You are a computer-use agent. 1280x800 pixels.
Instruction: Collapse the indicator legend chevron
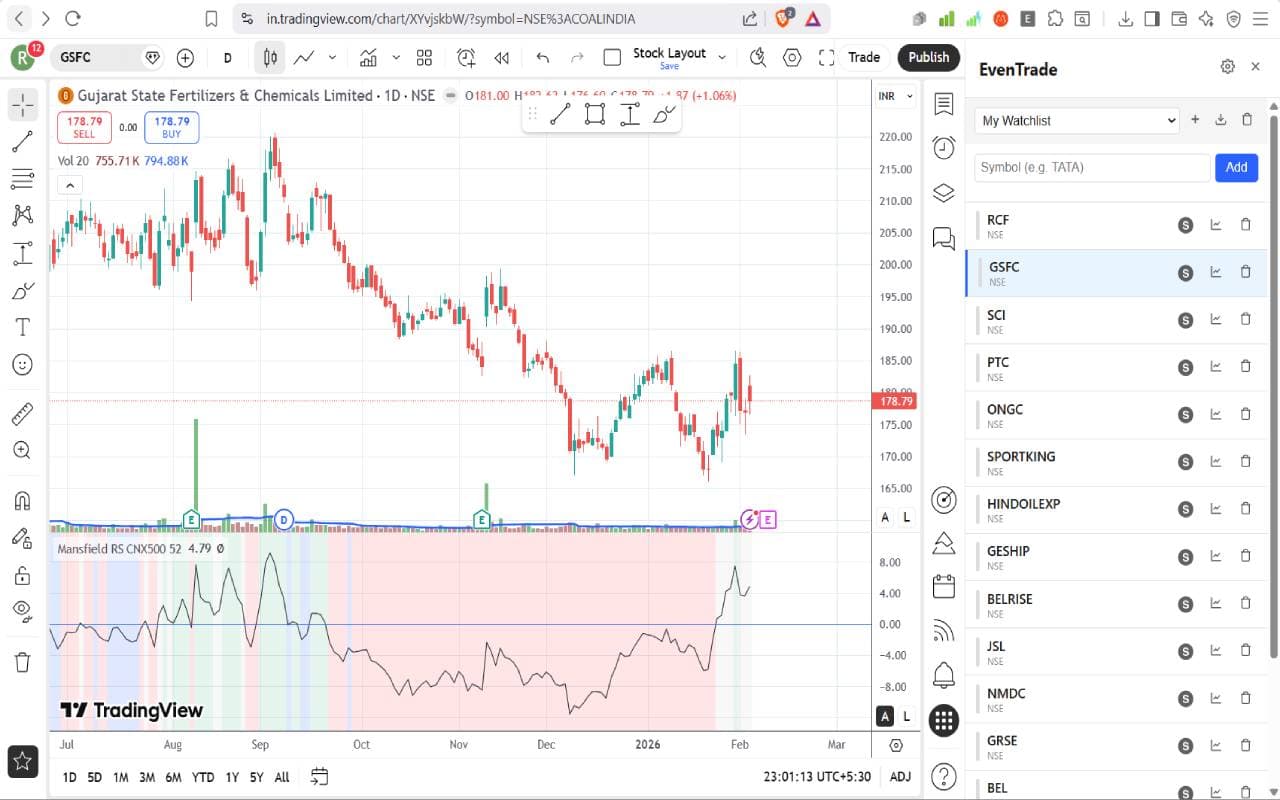[69, 185]
